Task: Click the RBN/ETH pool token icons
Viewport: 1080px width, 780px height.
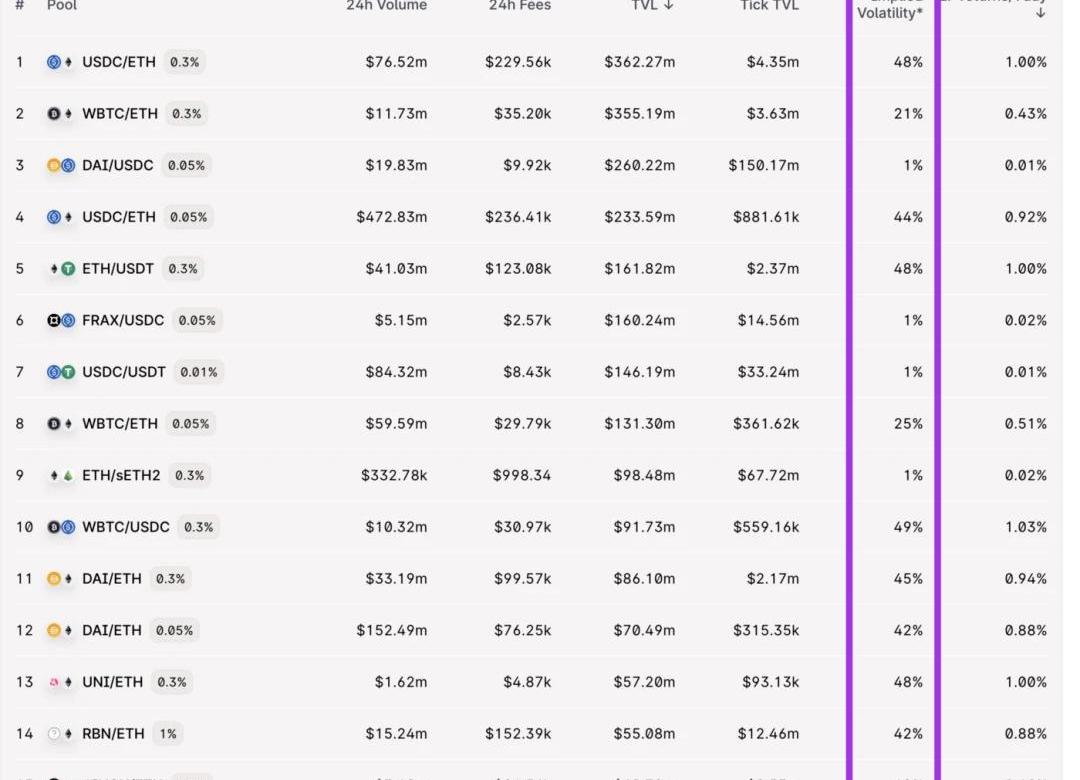Action: [x=61, y=734]
